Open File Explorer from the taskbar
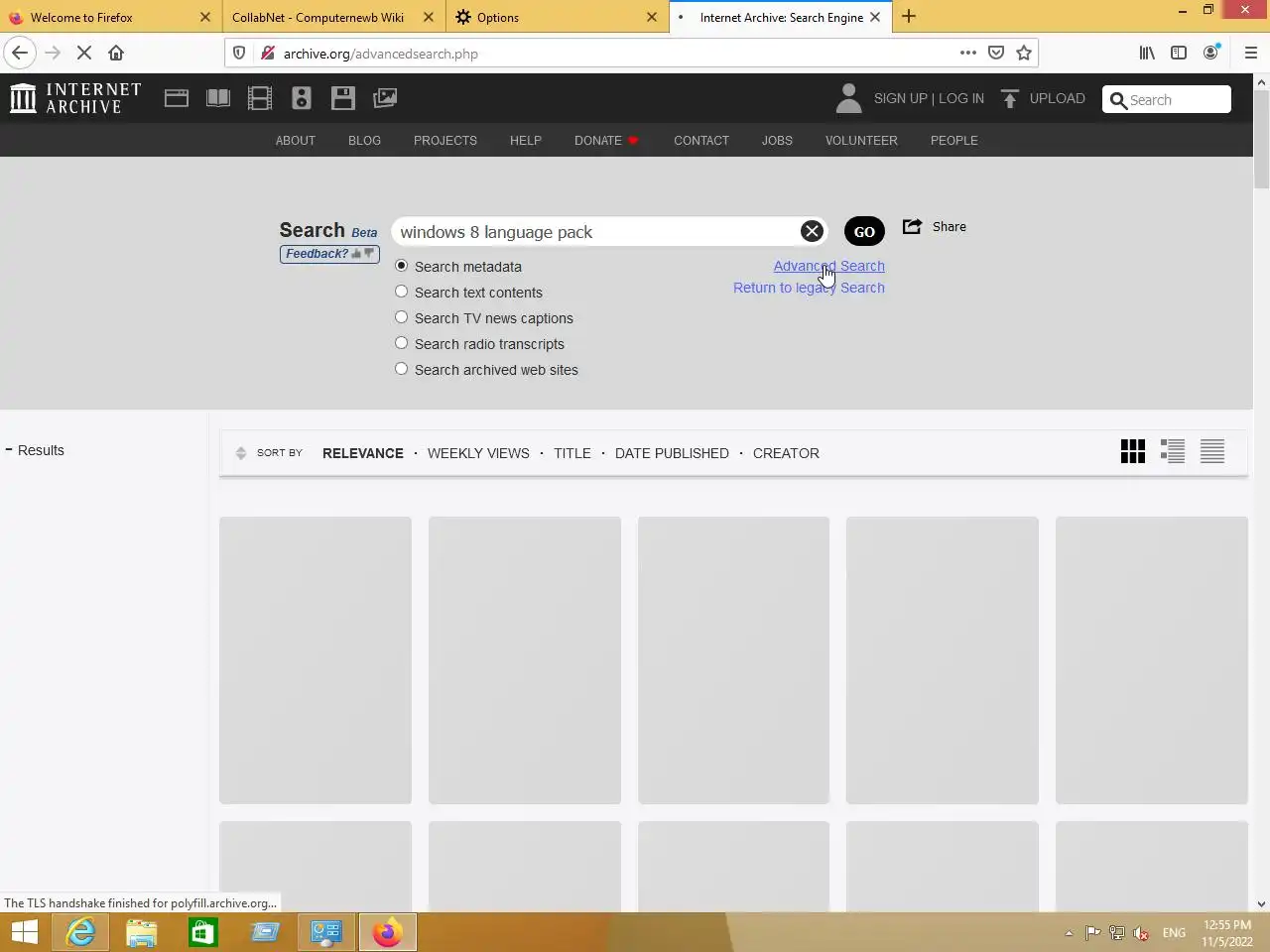1270x952 pixels. 142,932
